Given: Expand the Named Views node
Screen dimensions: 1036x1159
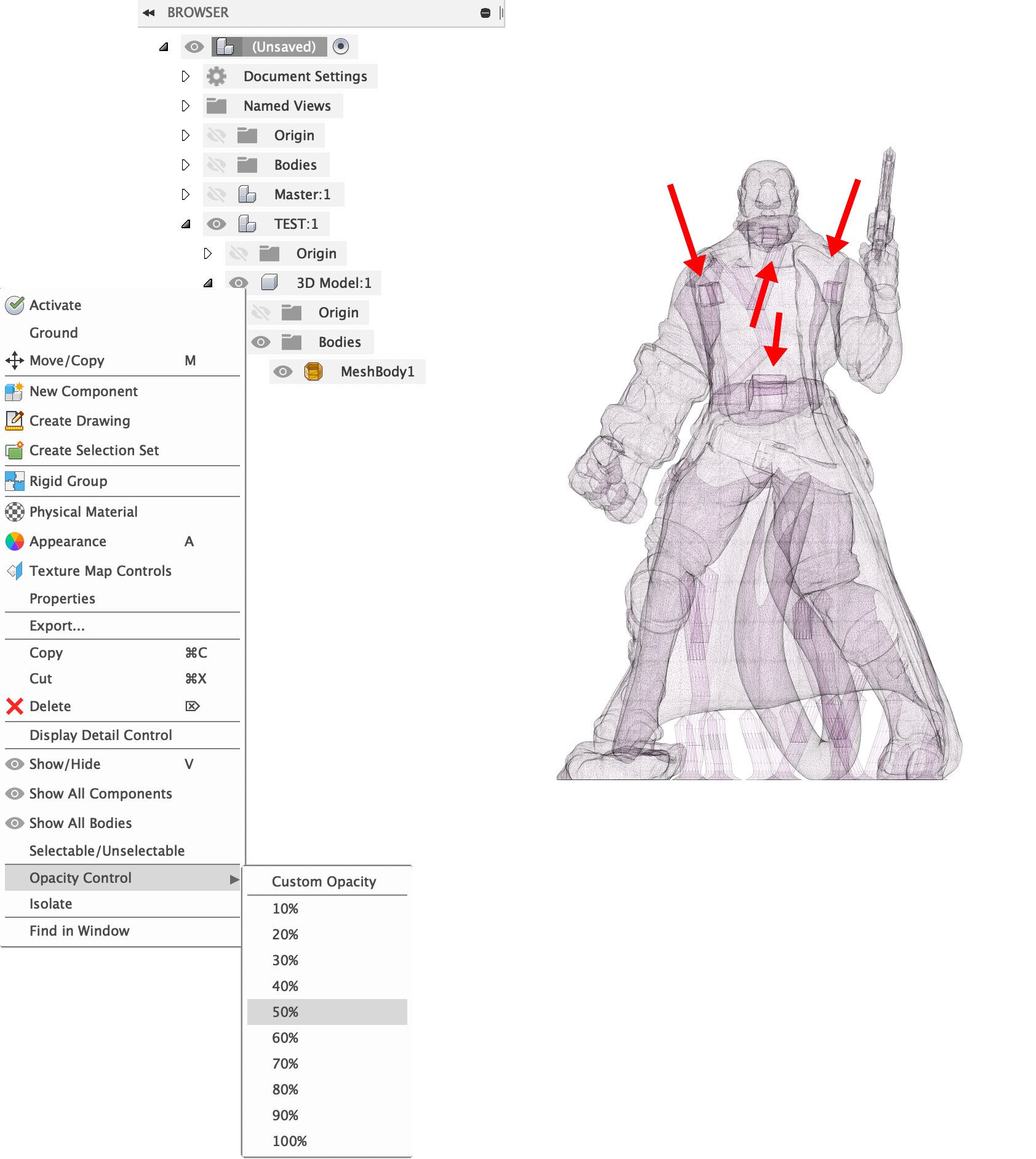Looking at the screenshot, I should tap(186, 106).
